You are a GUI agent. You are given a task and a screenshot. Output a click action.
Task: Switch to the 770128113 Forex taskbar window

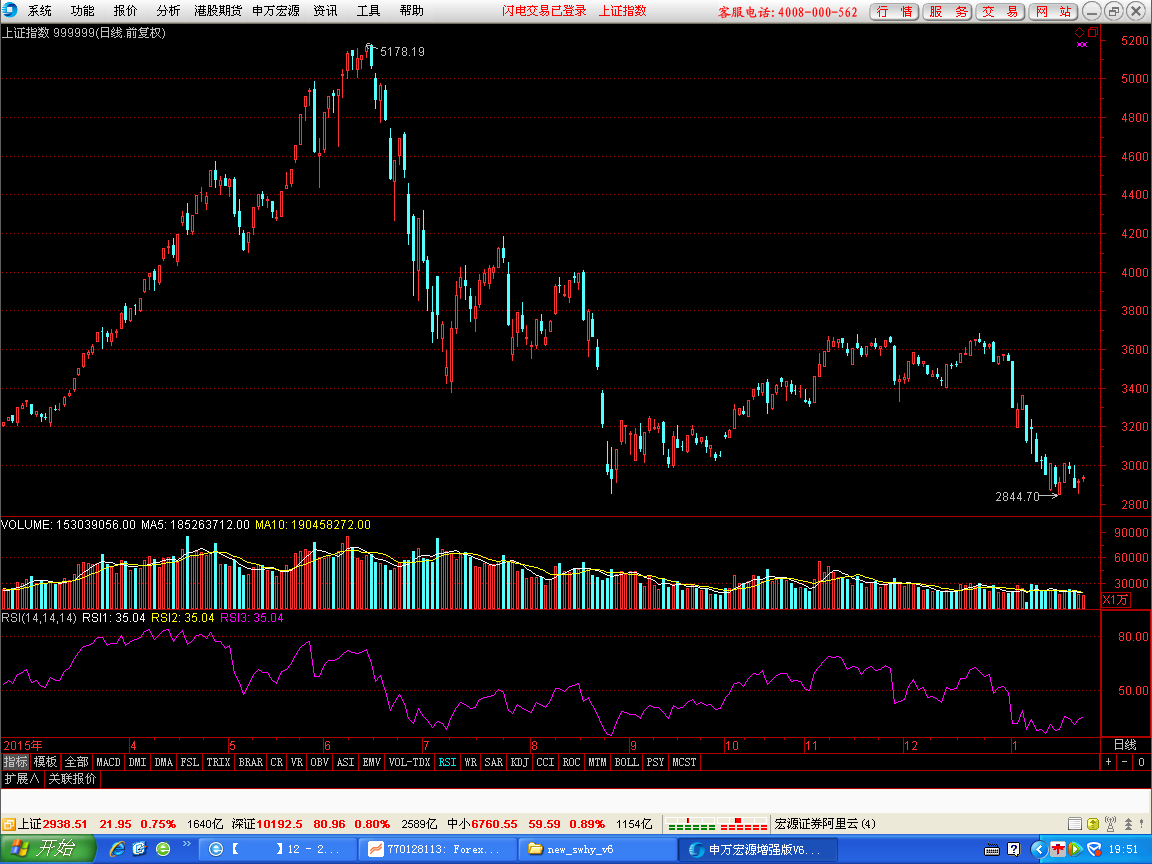436,849
